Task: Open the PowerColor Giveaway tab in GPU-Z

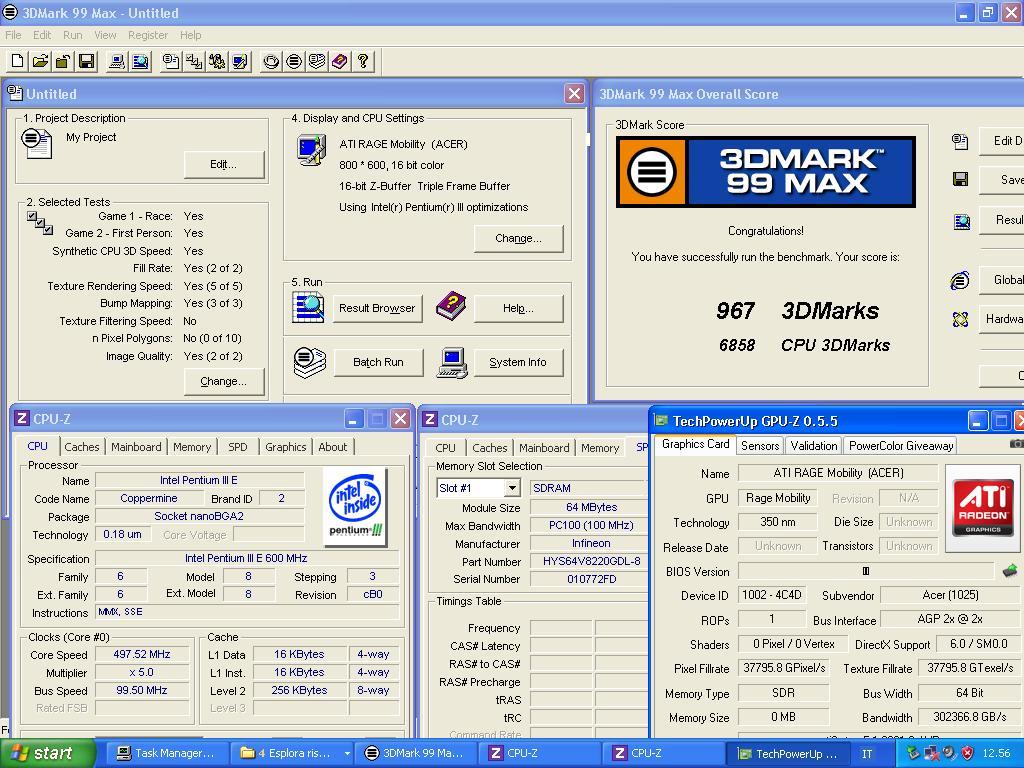Action: tap(901, 445)
